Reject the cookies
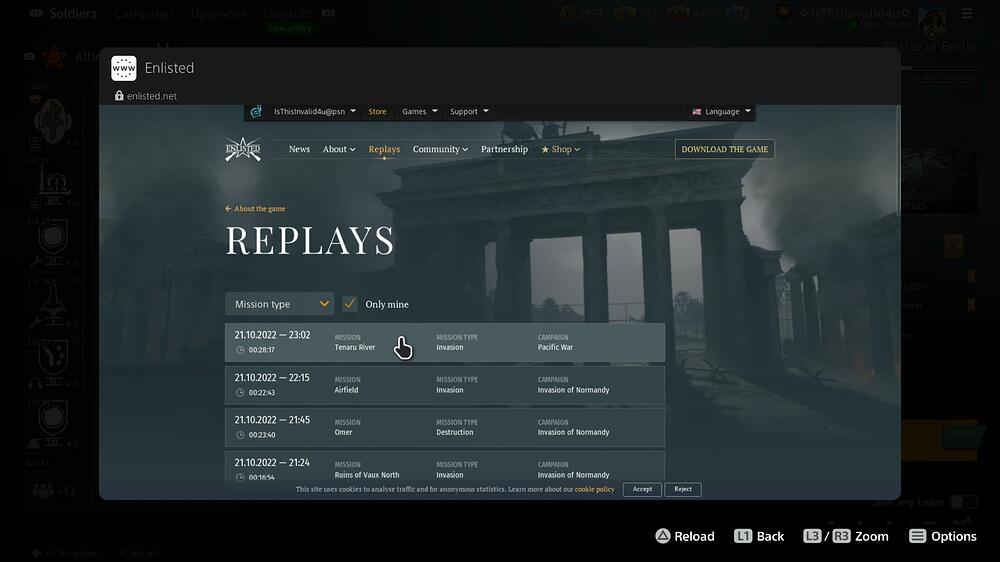This screenshot has height=562, width=1000. pyautogui.click(x=683, y=489)
